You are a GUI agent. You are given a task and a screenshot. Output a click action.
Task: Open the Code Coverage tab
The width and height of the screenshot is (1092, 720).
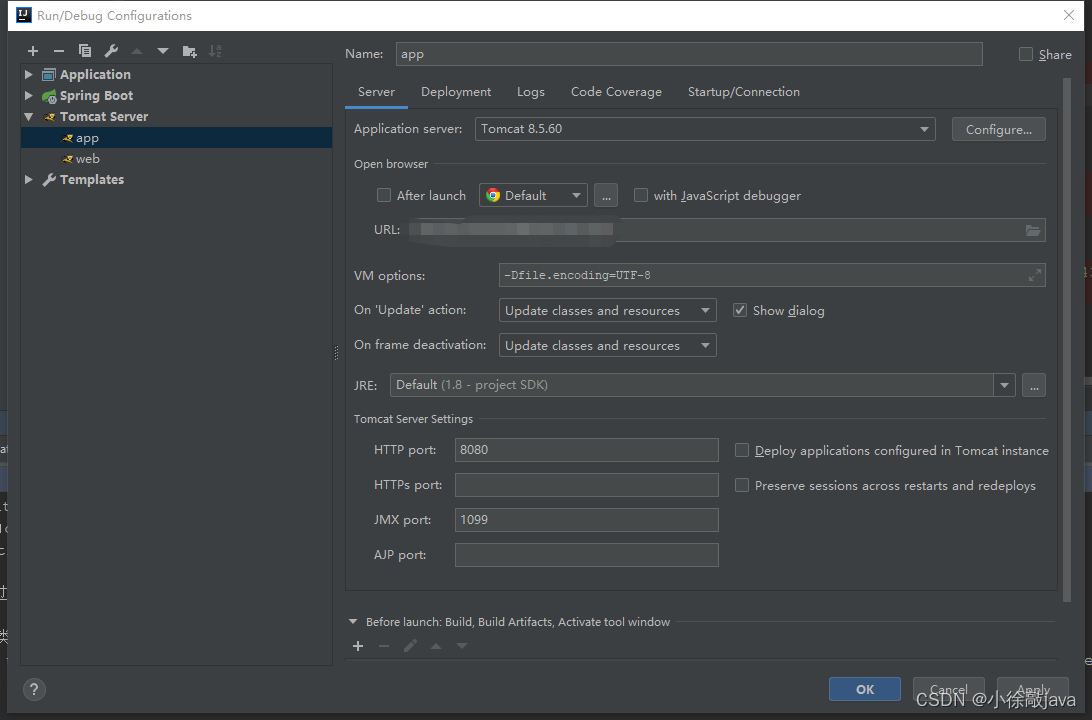[x=616, y=91]
